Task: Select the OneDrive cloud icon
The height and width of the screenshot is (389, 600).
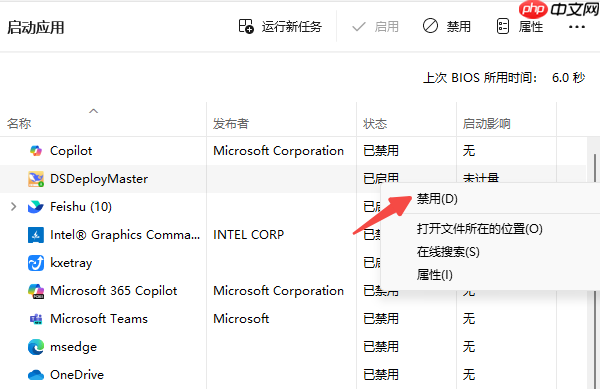Action: pos(36,375)
